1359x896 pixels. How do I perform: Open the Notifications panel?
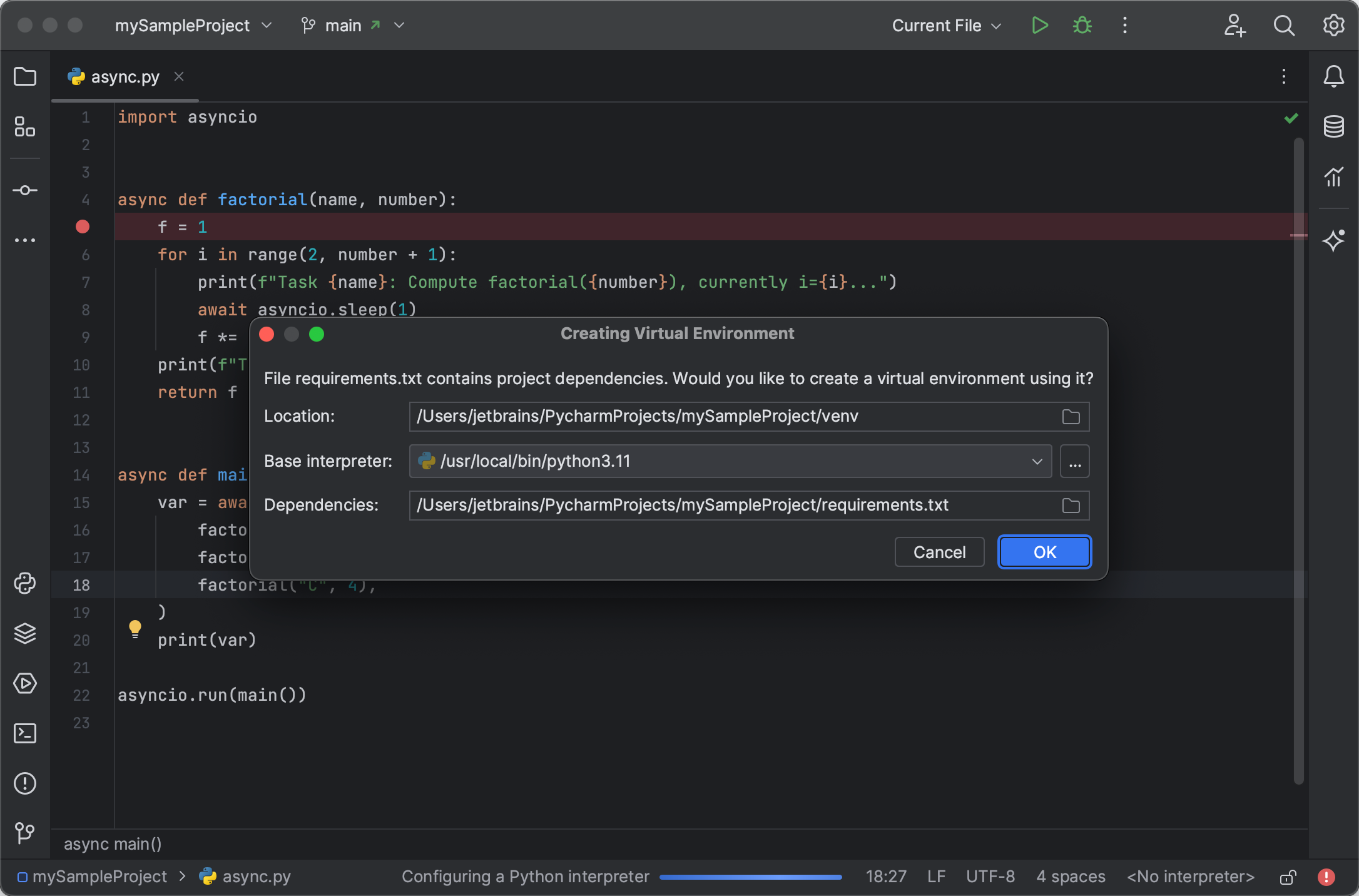(1333, 76)
